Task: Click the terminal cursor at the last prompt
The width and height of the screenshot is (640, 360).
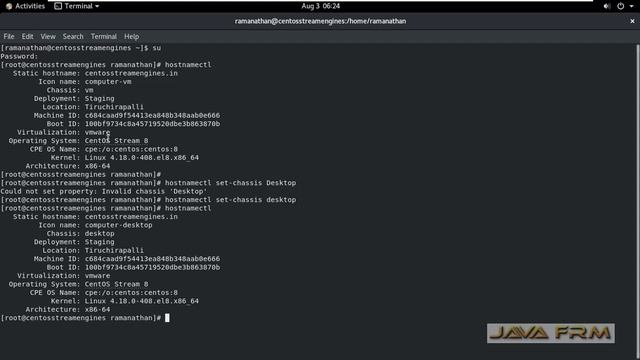Action: (x=167, y=318)
